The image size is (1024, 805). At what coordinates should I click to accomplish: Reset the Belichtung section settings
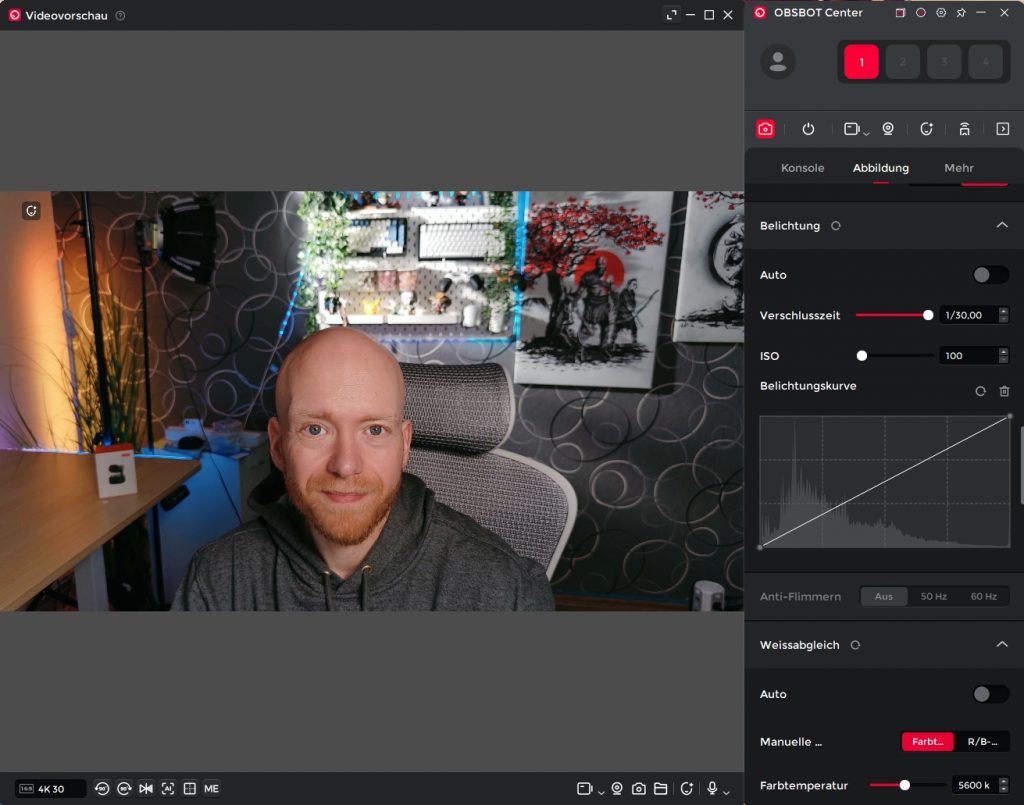(835, 226)
